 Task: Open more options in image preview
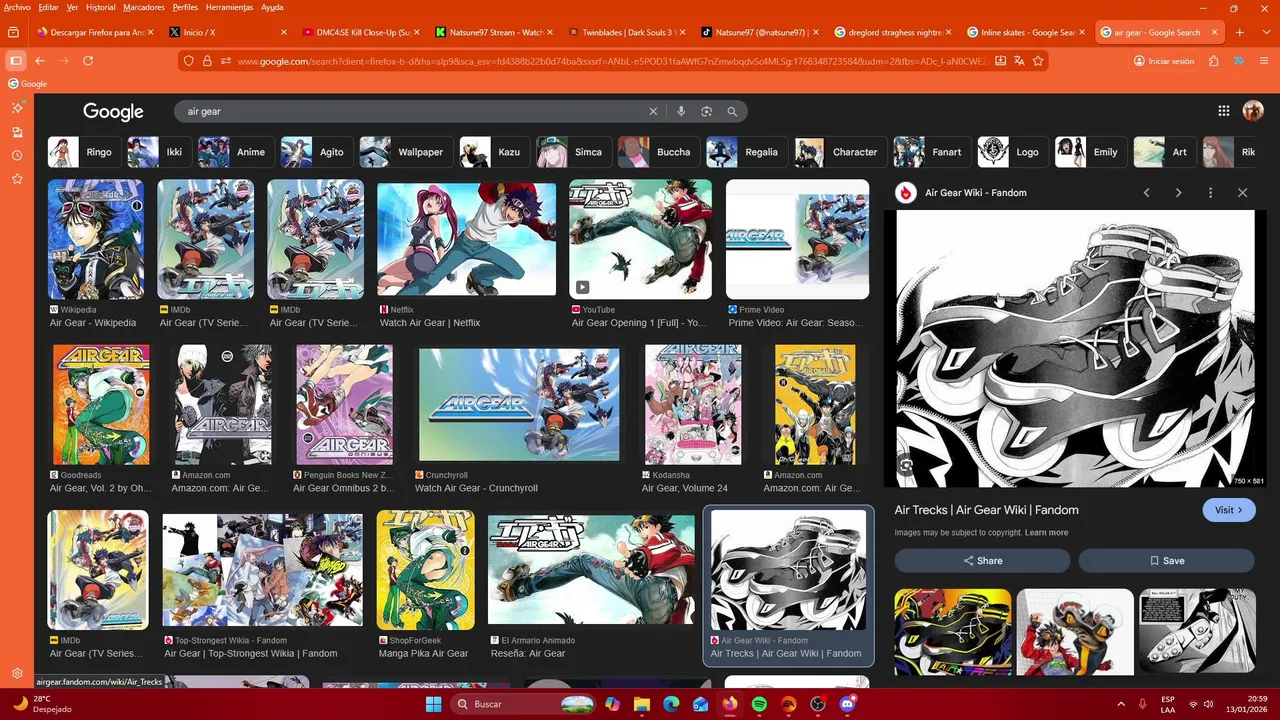pyautogui.click(x=1211, y=192)
